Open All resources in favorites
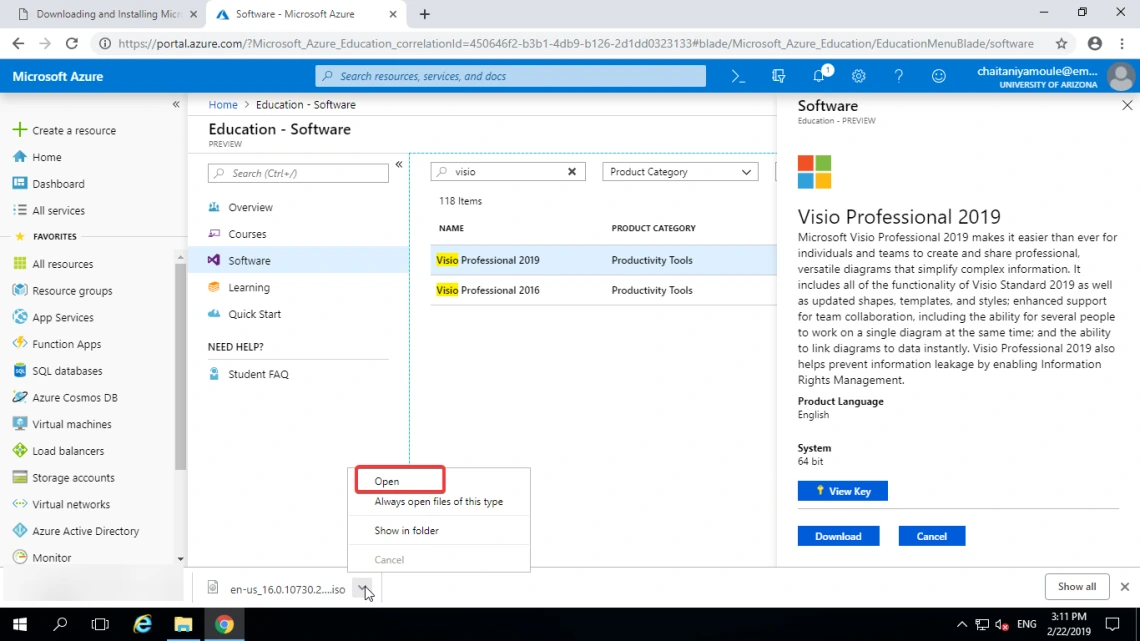1140x641 pixels. pos(63,264)
